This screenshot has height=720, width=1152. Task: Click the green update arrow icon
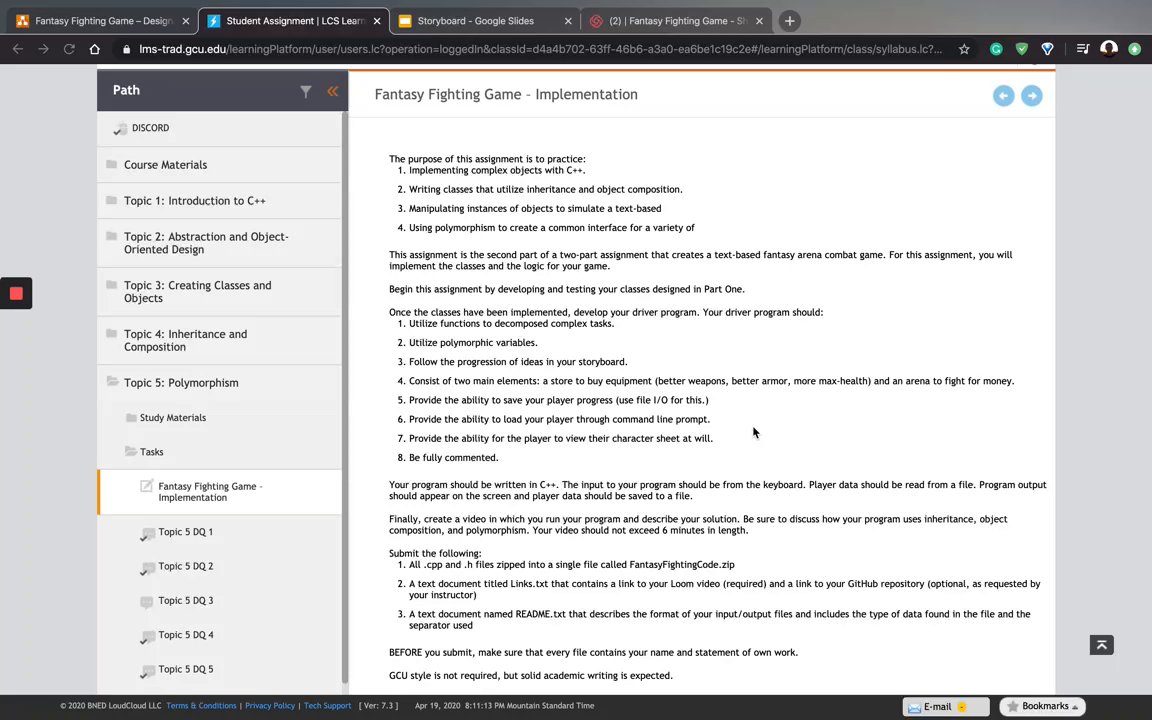[x=1134, y=49]
